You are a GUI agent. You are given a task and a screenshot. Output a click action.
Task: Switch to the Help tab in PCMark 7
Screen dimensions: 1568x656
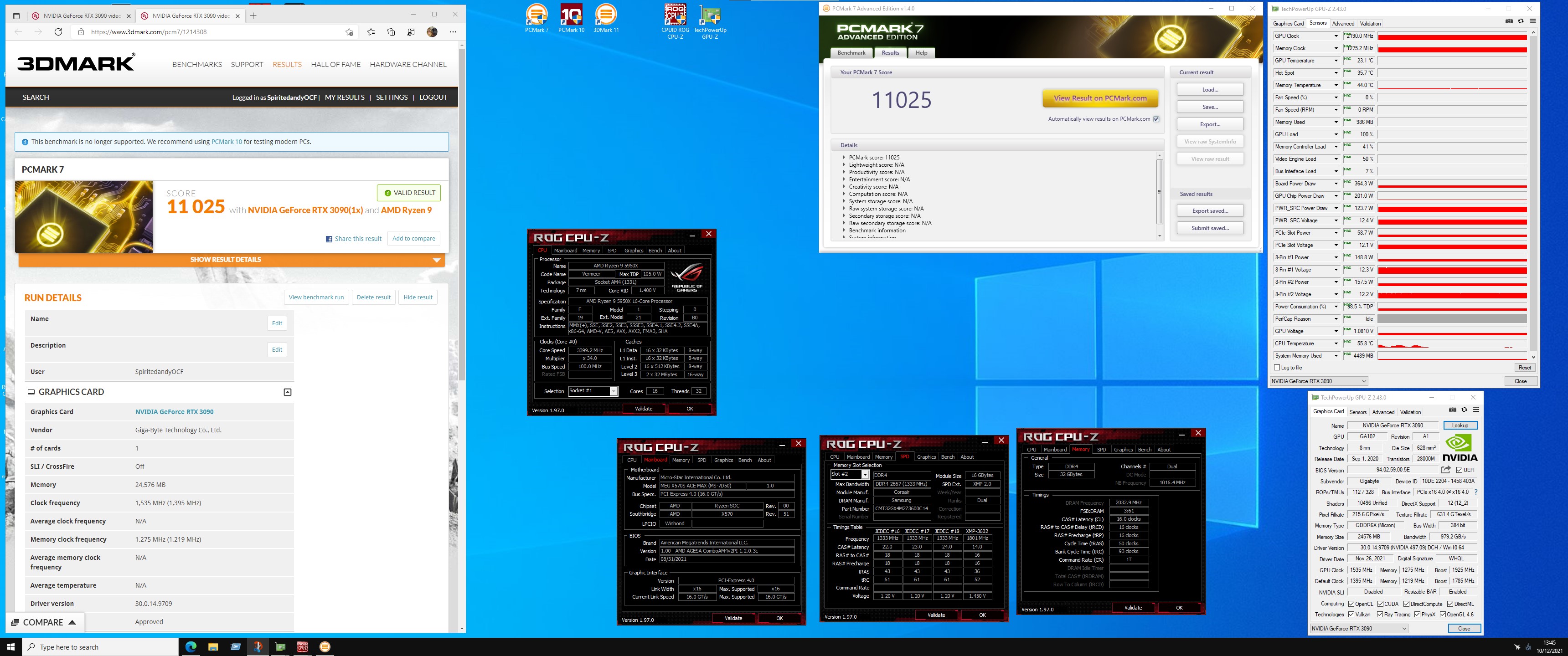(x=921, y=53)
